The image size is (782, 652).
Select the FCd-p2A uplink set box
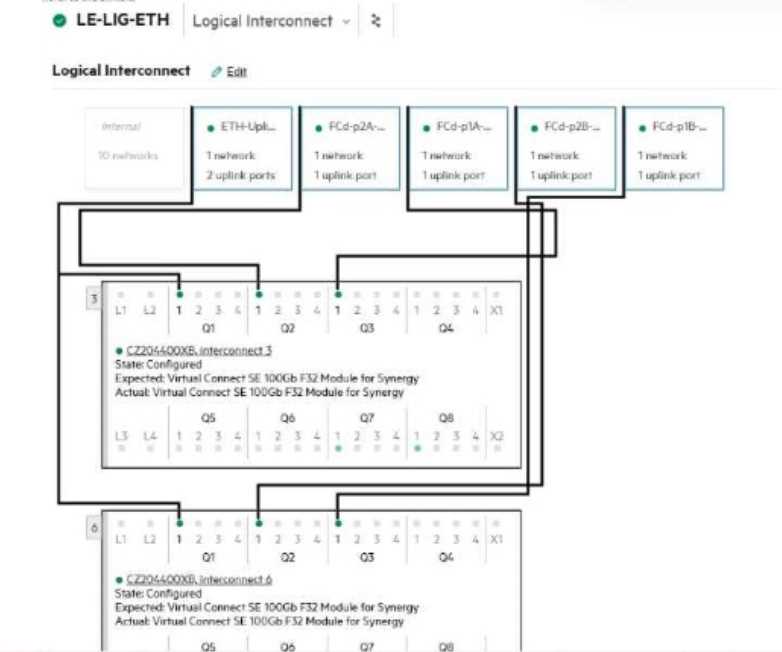click(x=350, y=149)
